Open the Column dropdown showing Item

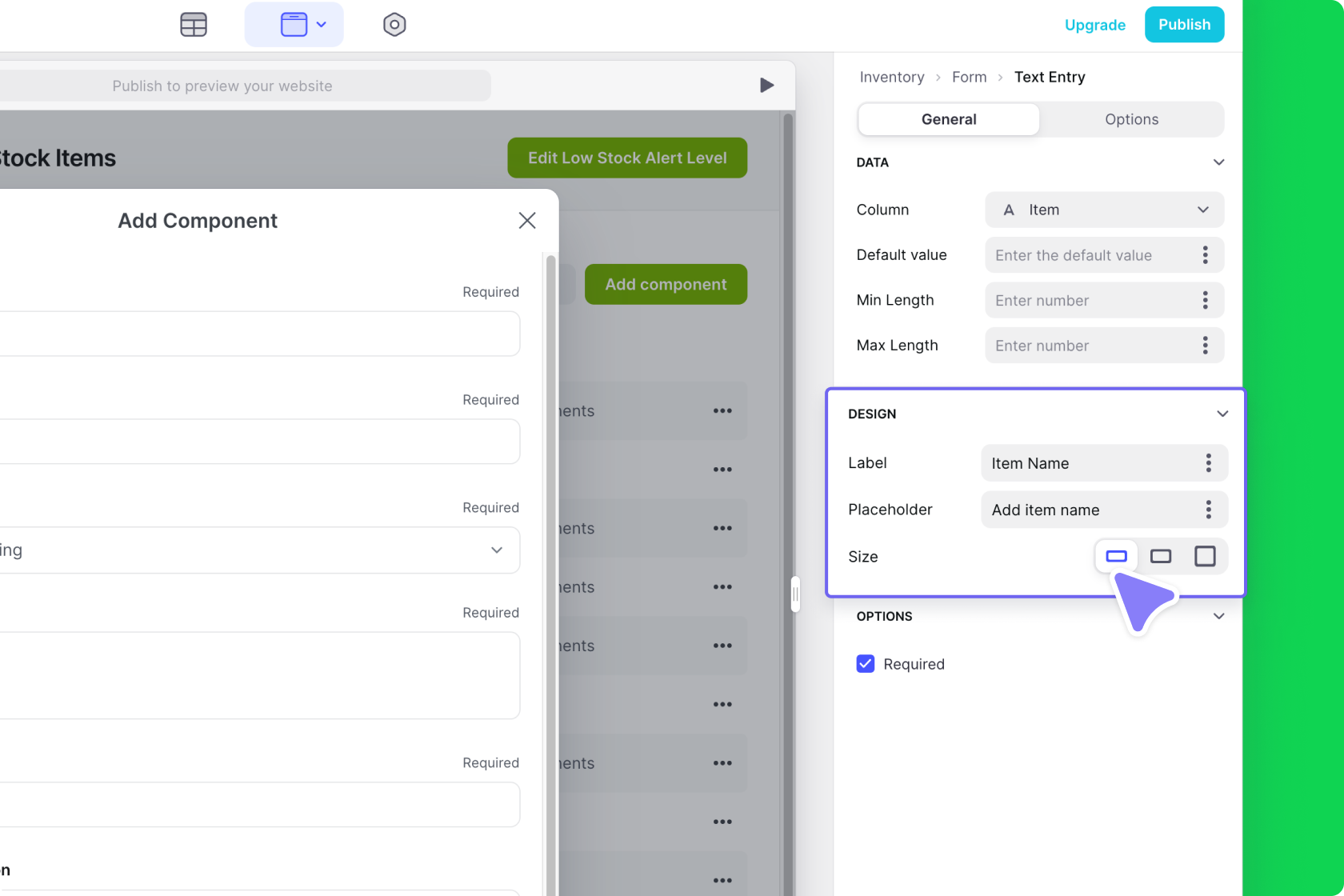pos(1104,210)
